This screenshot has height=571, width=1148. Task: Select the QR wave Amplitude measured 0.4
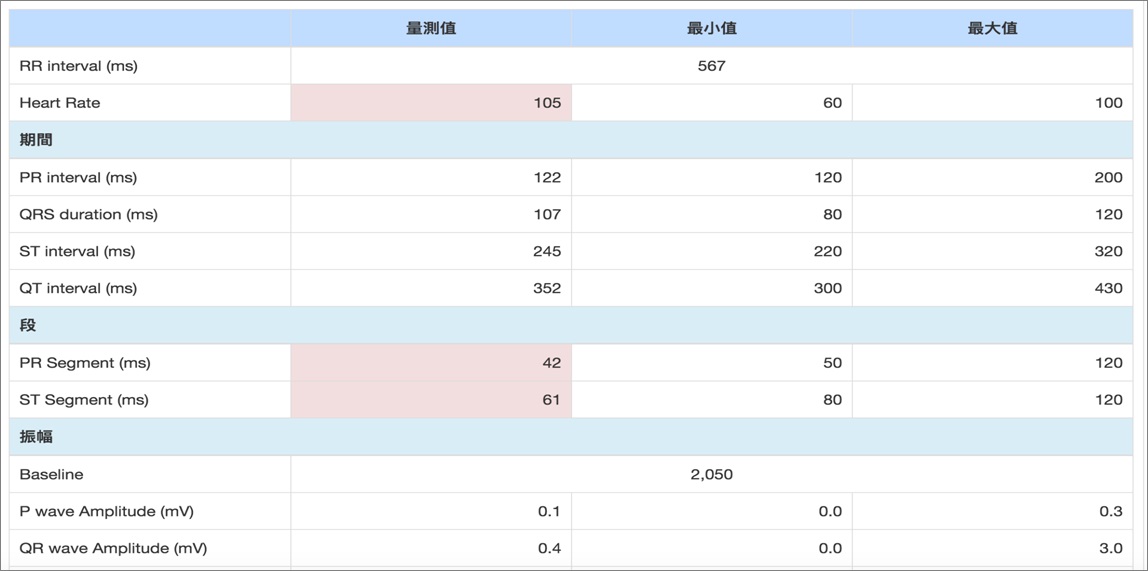tap(549, 548)
